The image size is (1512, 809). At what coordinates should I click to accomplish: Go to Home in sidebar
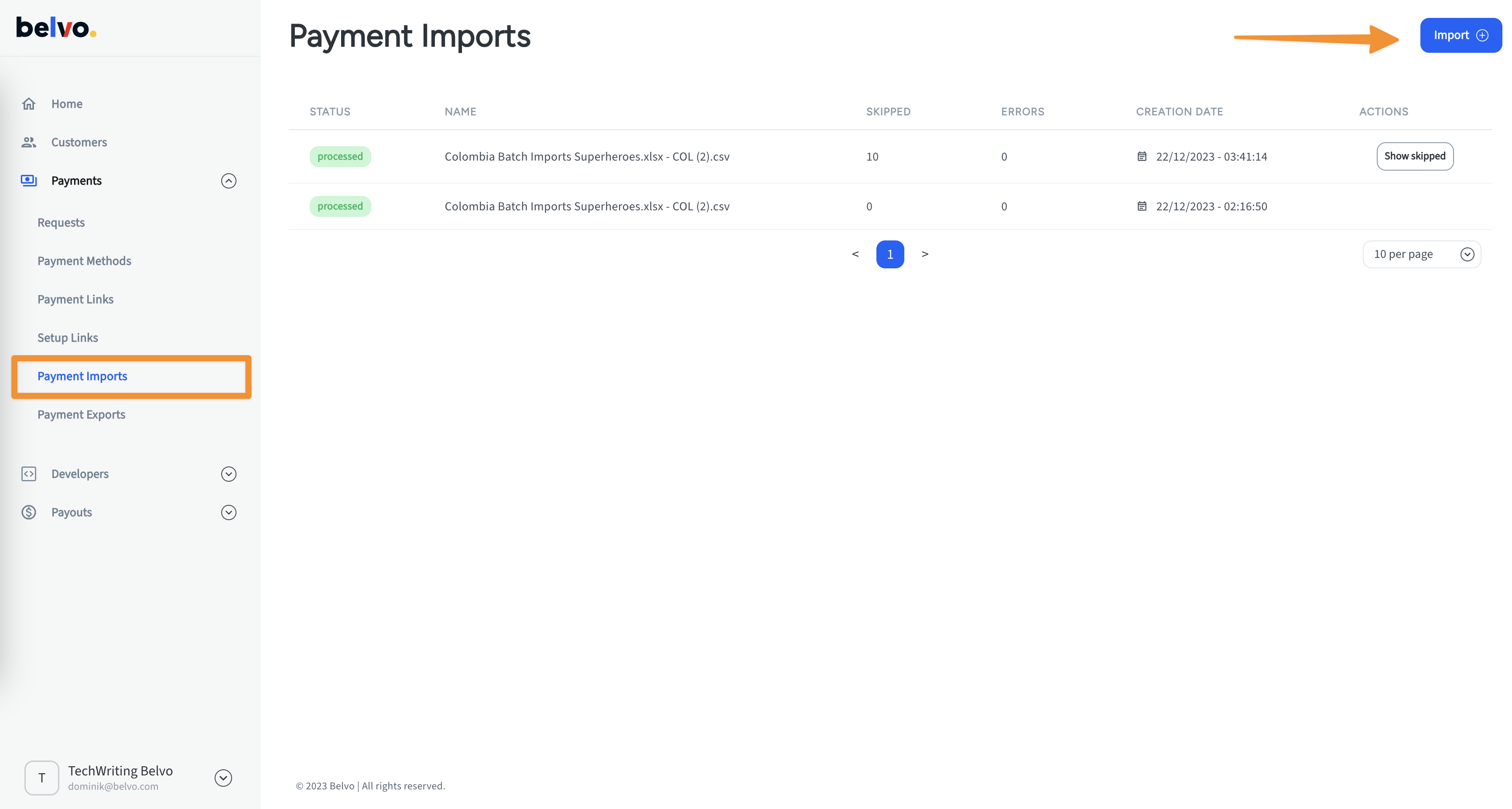click(67, 104)
